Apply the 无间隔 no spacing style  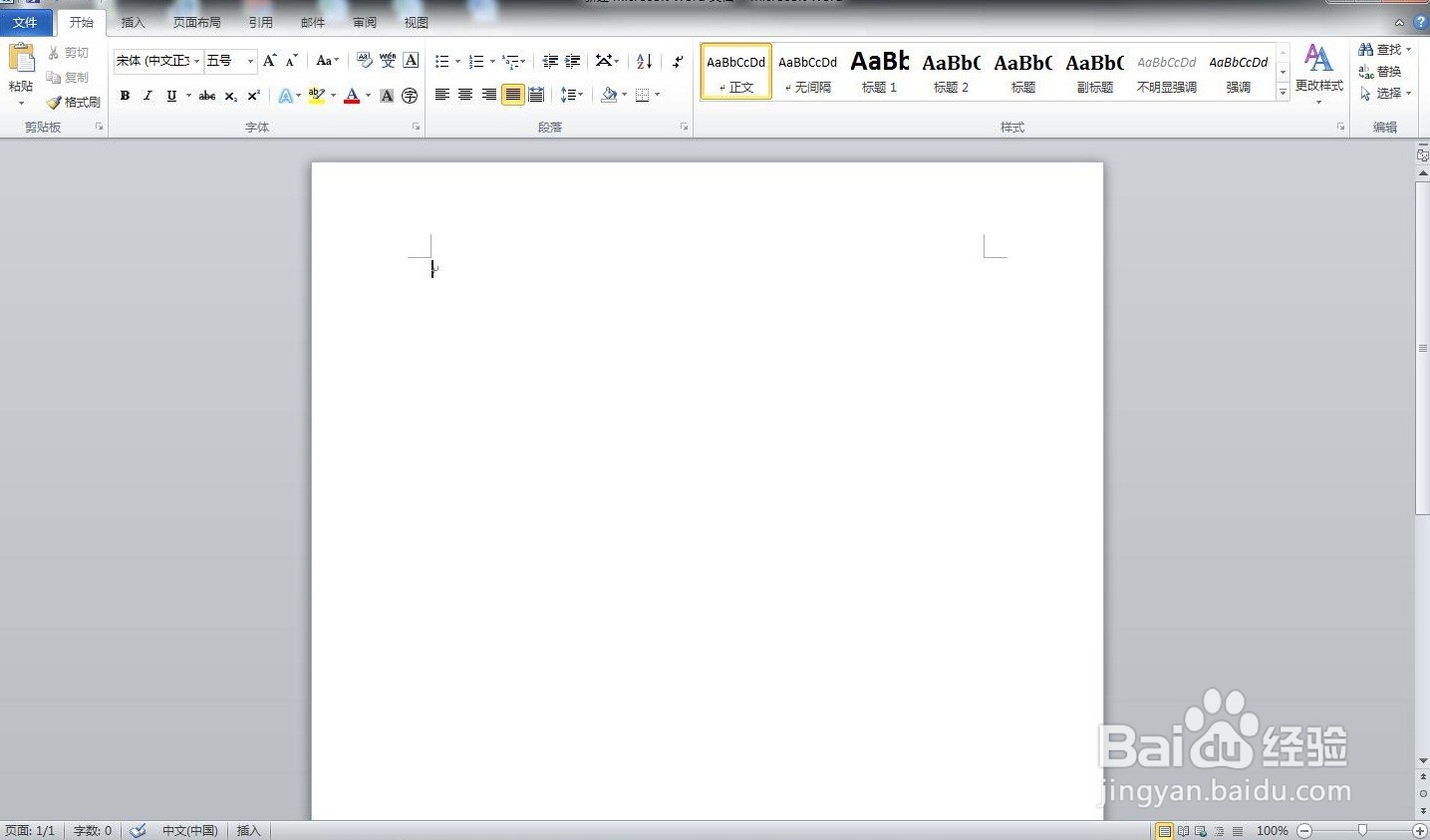coord(807,72)
